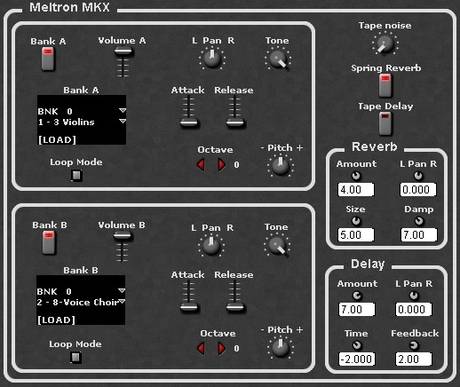
Task: Open the 2 - 8-Voice Choir dropdown
Action: (x=122, y=301)
